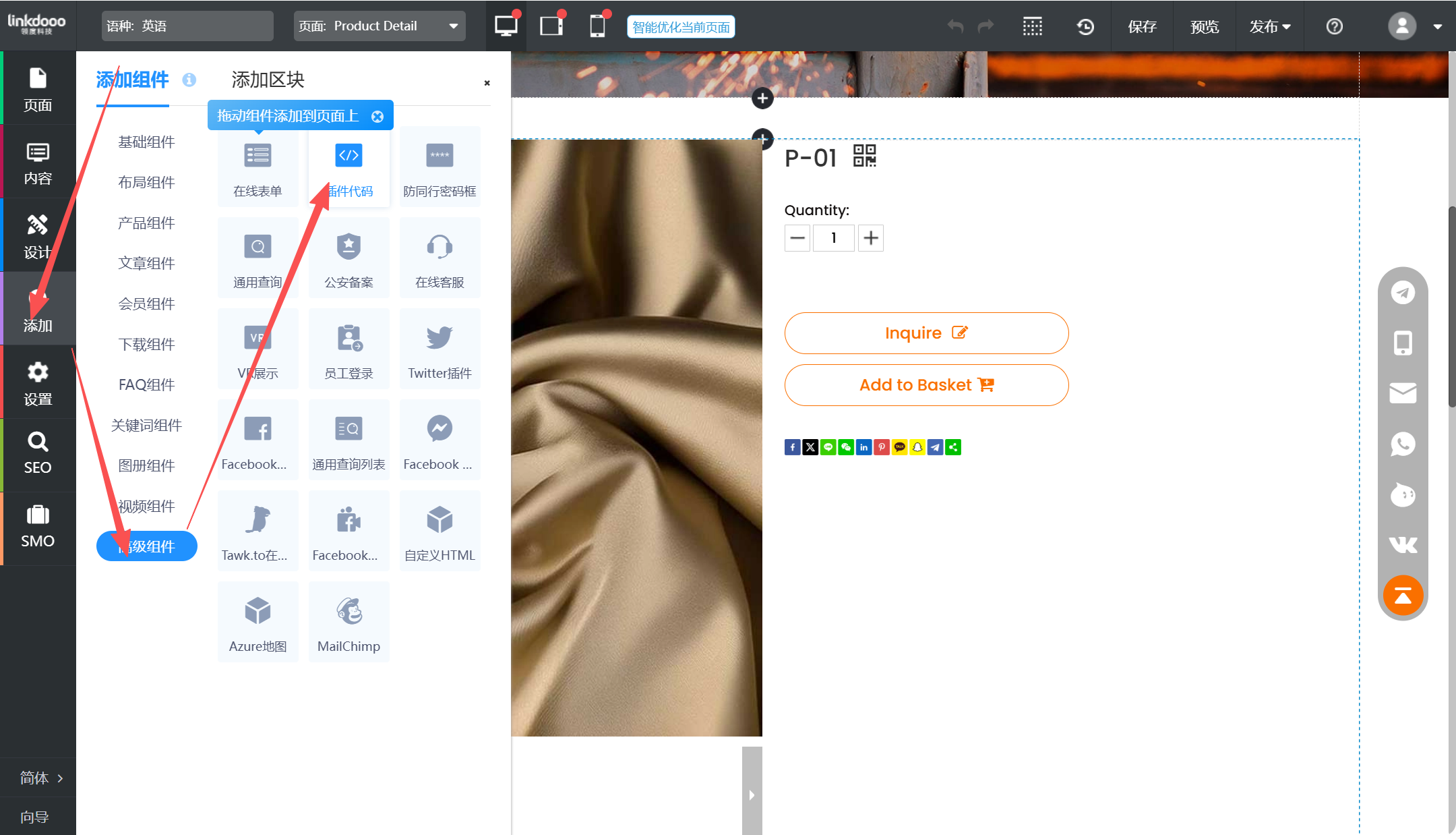
Task: Increase quantity with the plus stepper
Action: click(870, 238)
